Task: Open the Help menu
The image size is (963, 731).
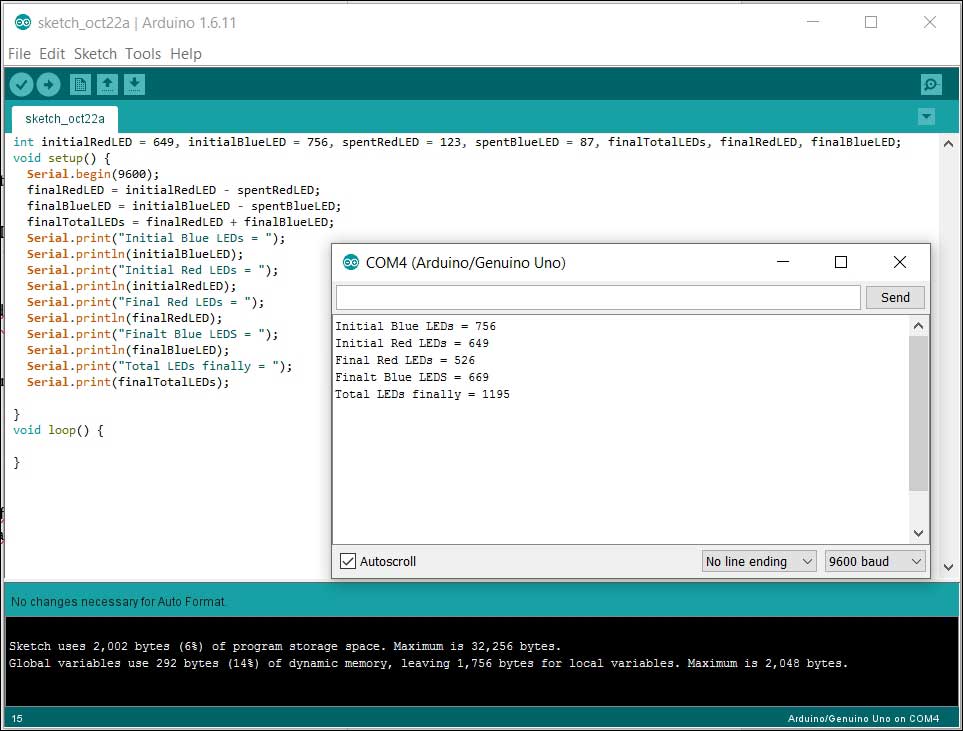Action: click(x=186, y=54)
